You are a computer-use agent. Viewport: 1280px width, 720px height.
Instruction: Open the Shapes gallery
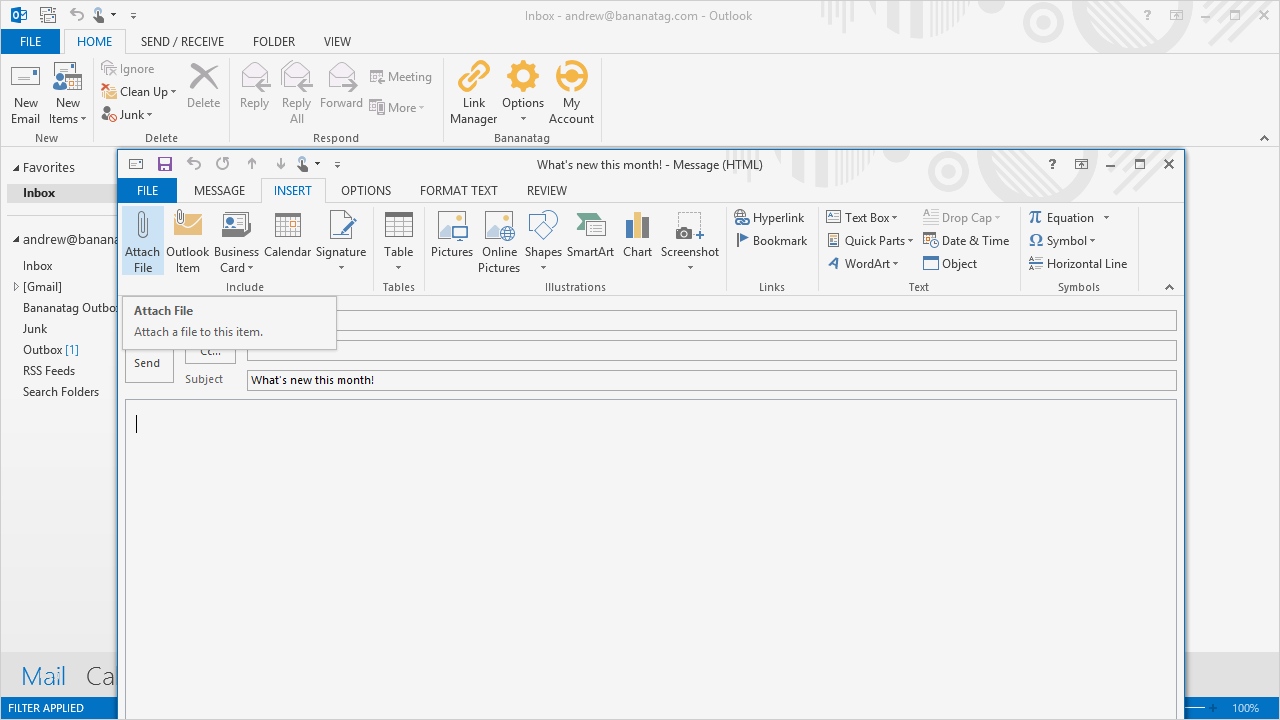pos(543,240)
